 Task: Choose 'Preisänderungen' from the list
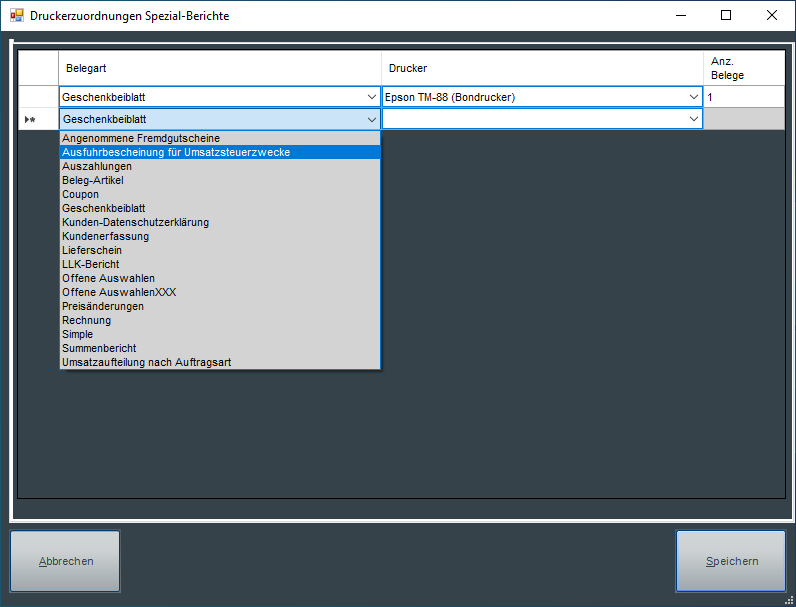click(103, 306)
